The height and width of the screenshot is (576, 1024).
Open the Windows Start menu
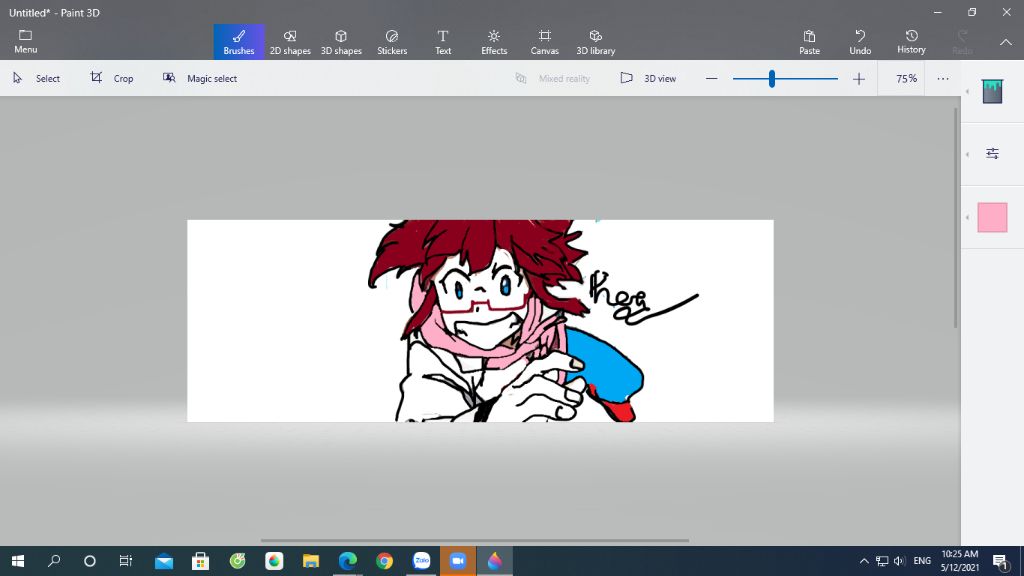click(18, 561)
